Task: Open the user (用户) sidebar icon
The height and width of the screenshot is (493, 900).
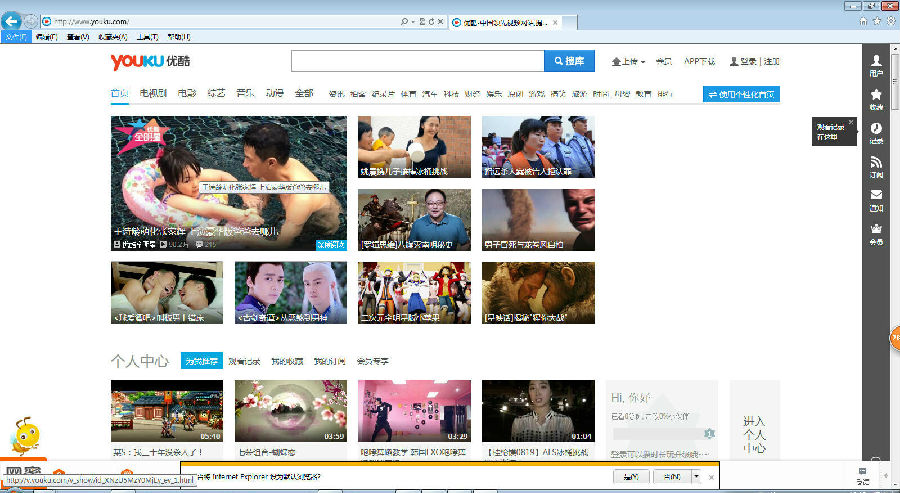Action: coord(877,65)
